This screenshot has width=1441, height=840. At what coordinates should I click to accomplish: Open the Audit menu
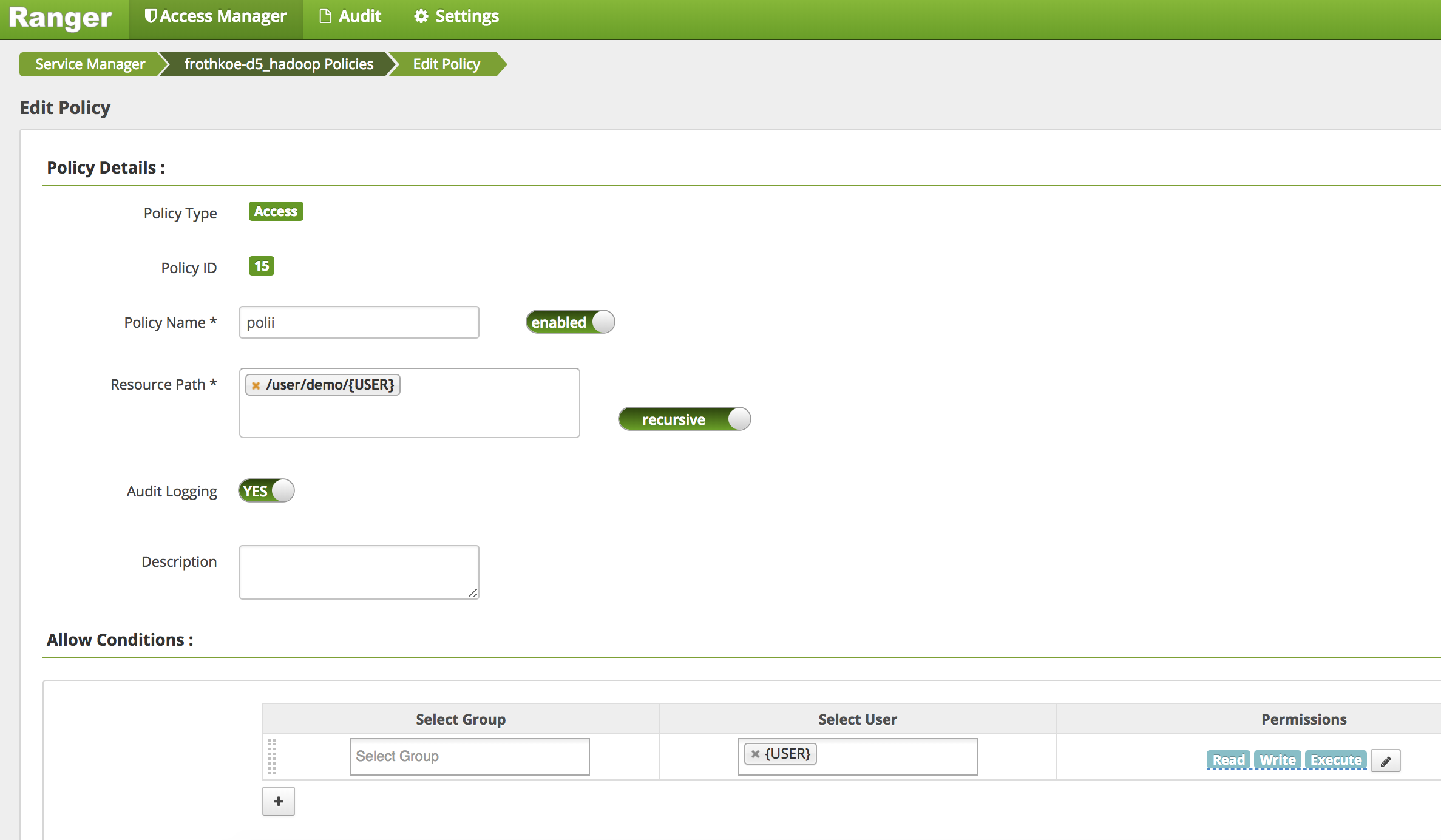(350, 16)
